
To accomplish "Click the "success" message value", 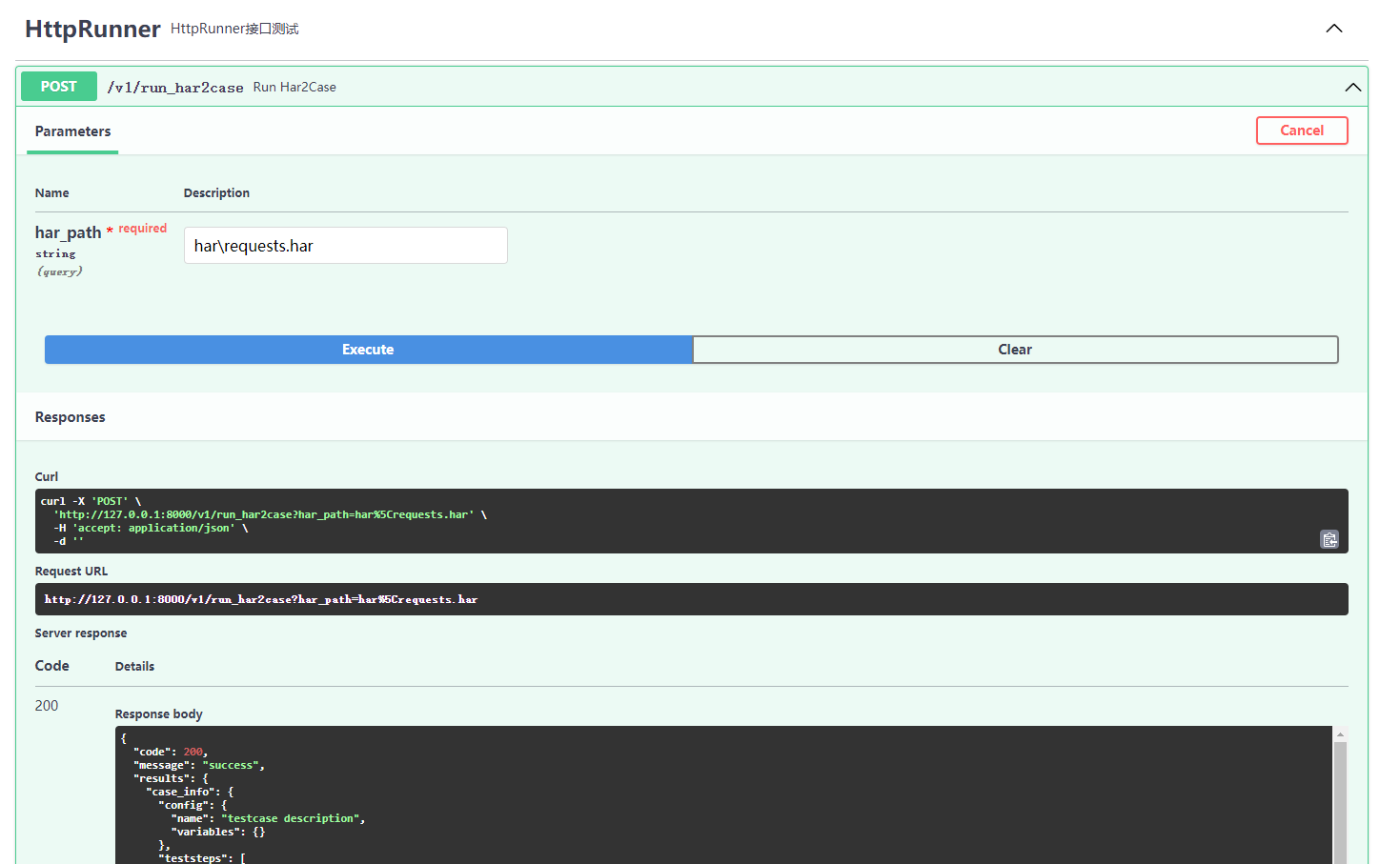I will 231,765.
